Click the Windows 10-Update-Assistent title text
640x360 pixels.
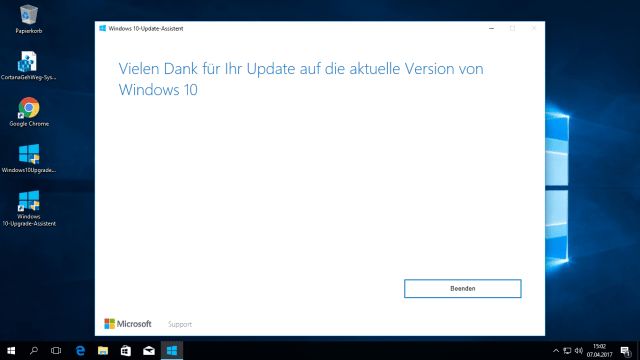click(x=146, y=29)
